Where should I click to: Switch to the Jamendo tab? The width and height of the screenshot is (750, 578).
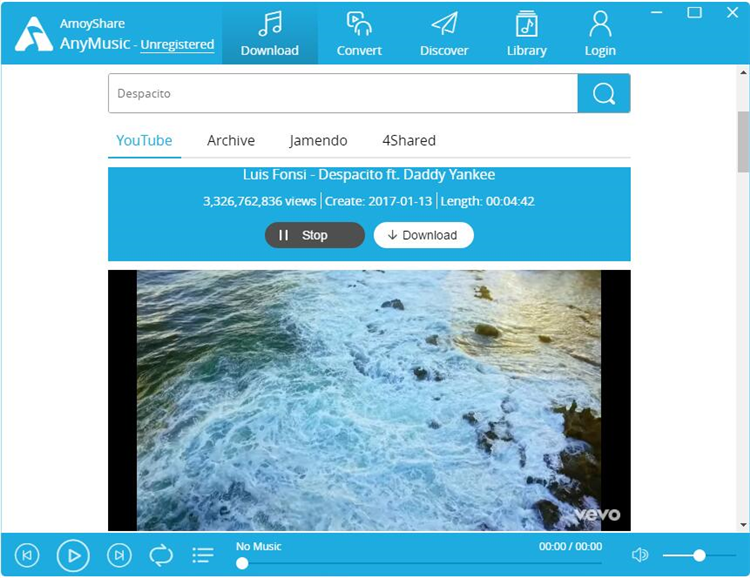tap(318, 141)
